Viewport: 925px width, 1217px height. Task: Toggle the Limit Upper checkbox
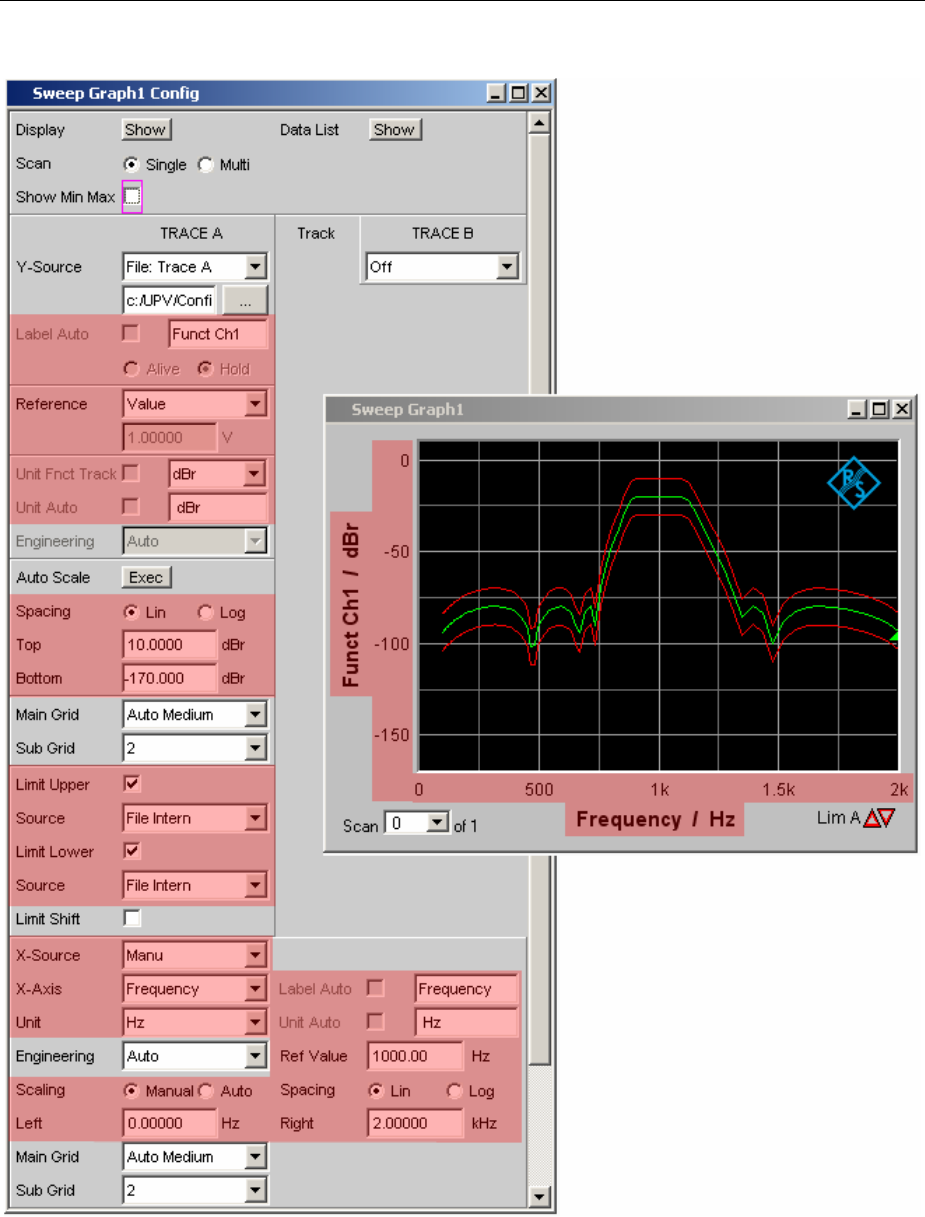coord(131,784)
